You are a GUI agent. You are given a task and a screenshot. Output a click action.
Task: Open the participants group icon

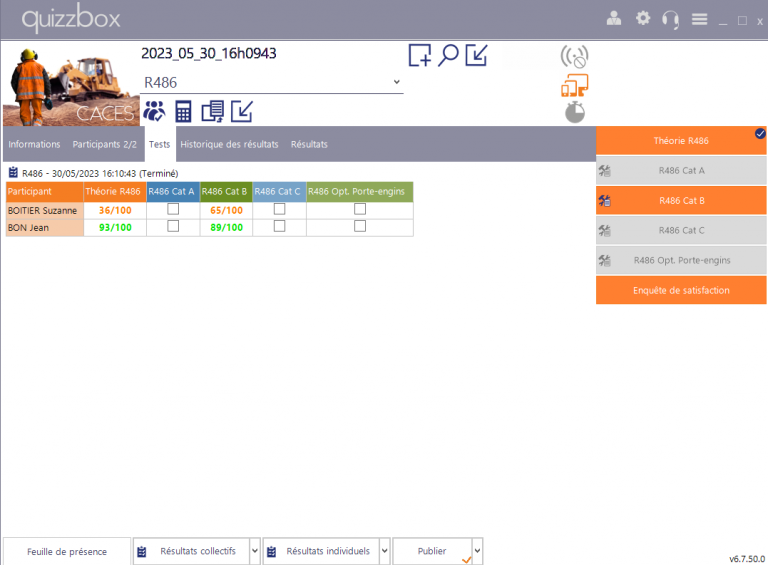pyautogui.click(x=154, y=110)
